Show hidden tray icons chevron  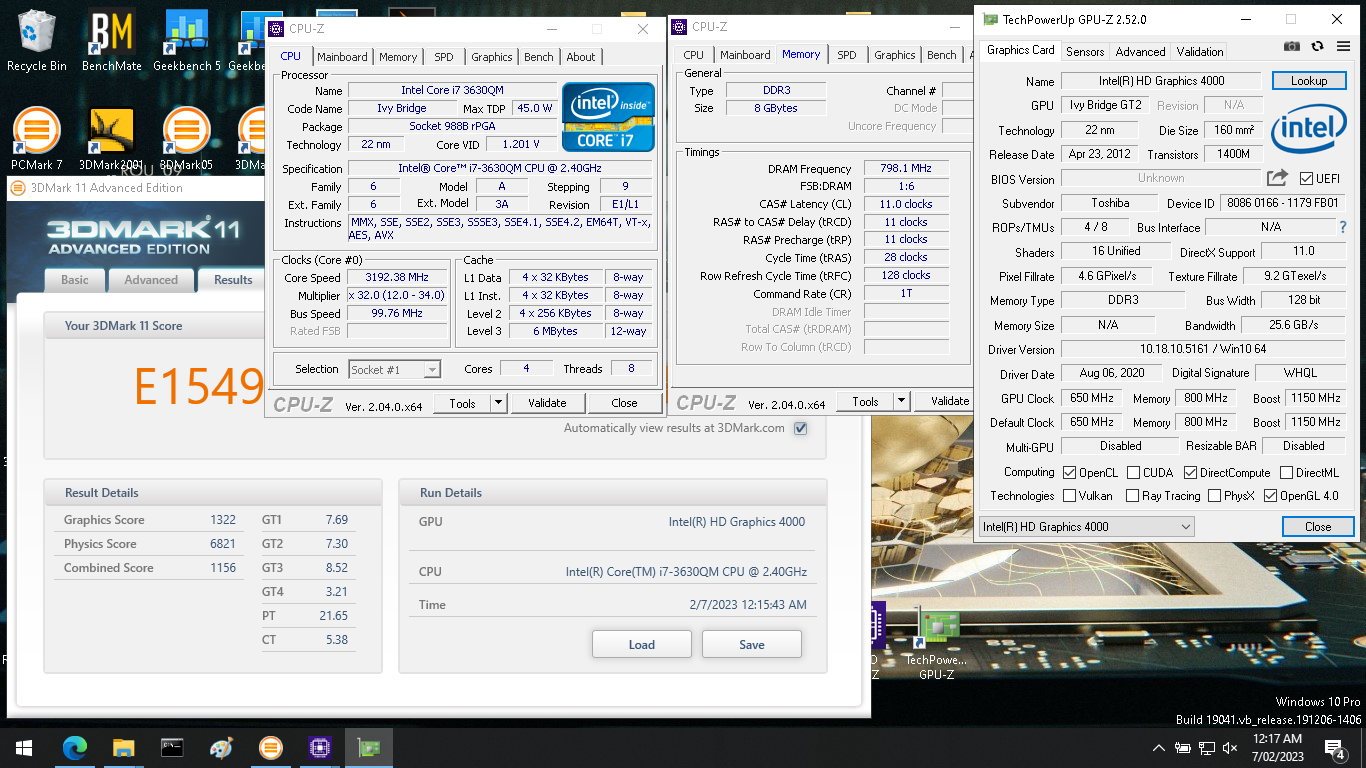[x=1159, y=748]
